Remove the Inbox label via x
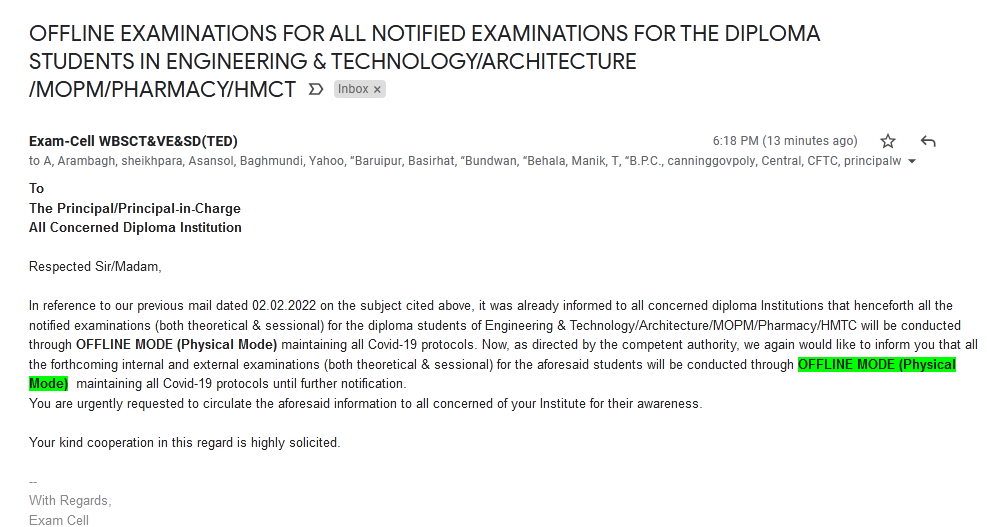 pyautogui.click(x=377, y=89)
